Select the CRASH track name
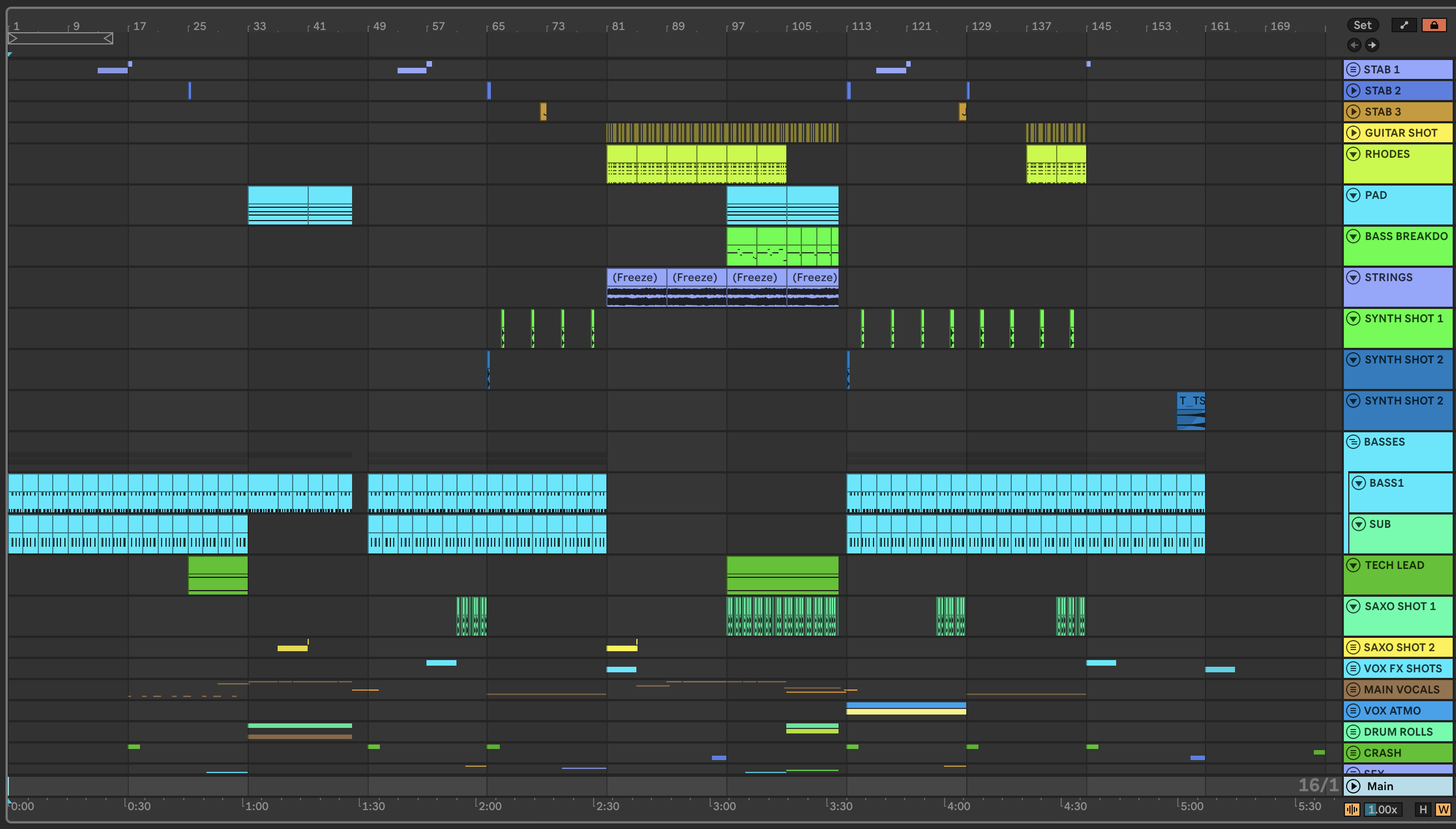Image resolution: width=1456 pixels, height=829 pixels. tap(1382, 753)
